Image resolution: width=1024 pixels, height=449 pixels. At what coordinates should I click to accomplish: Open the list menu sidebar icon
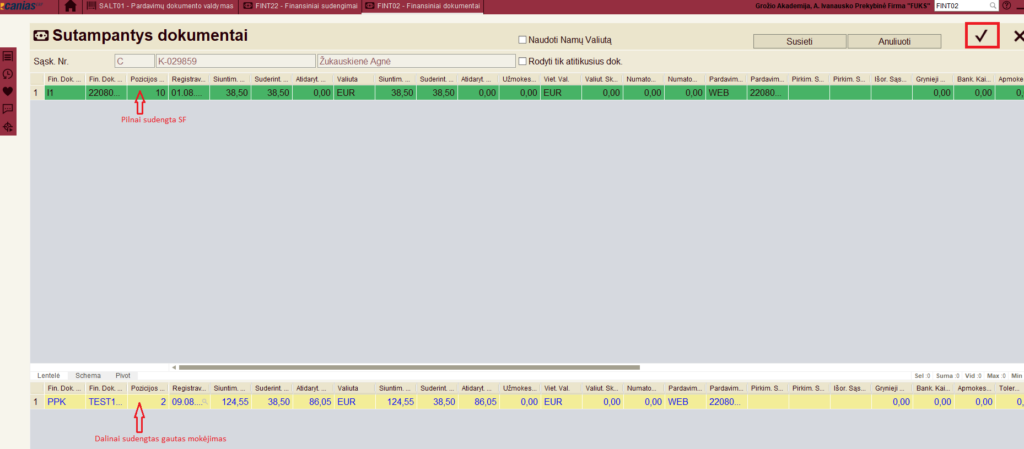[x=8, y=57]
